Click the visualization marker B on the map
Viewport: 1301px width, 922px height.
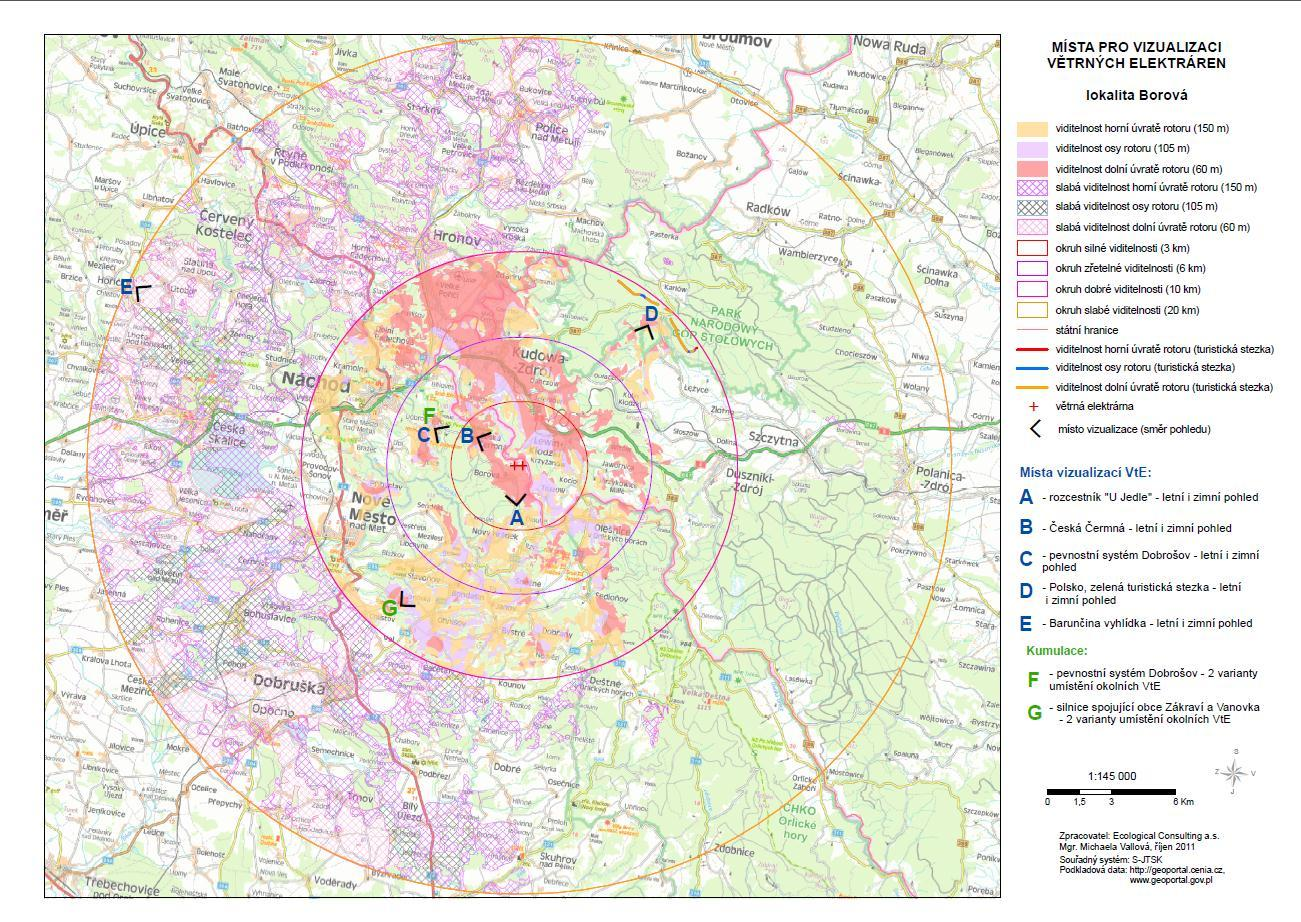[466, 436]
